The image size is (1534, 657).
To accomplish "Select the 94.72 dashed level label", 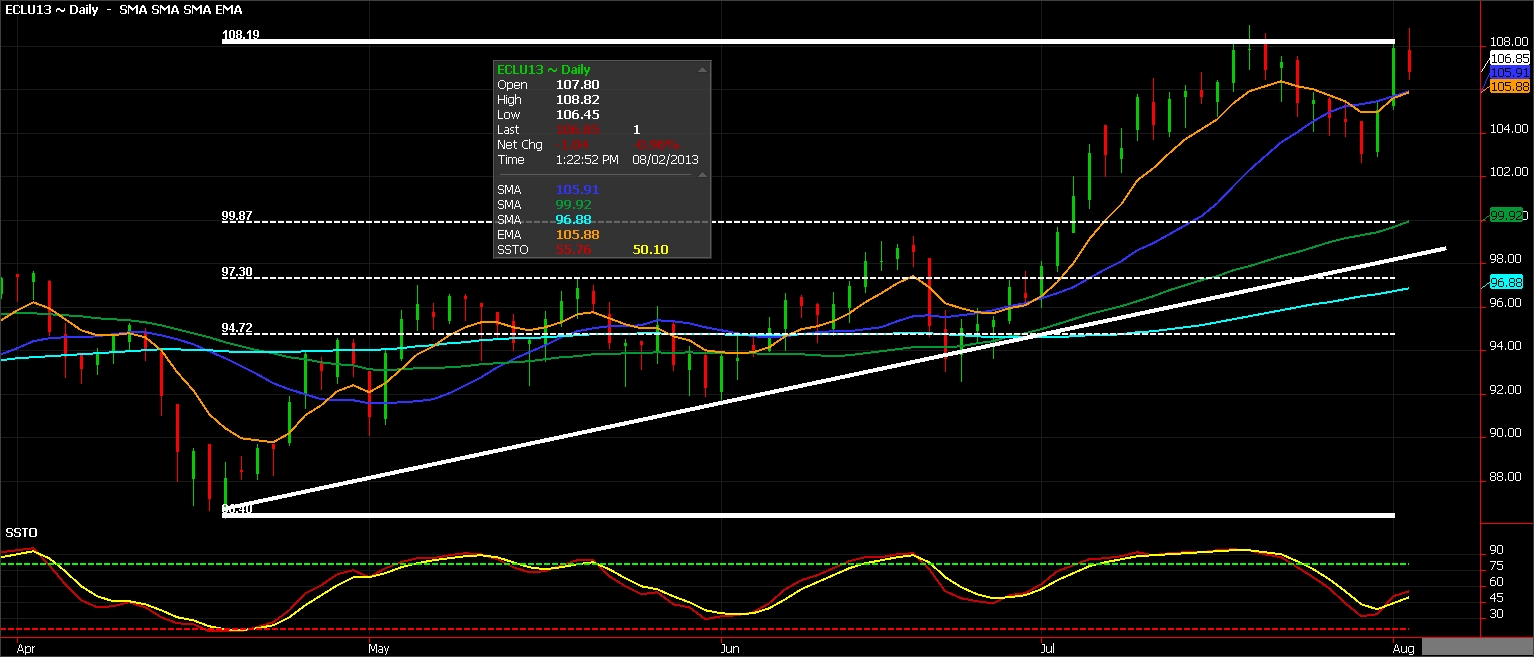I will tap(237, 328).
